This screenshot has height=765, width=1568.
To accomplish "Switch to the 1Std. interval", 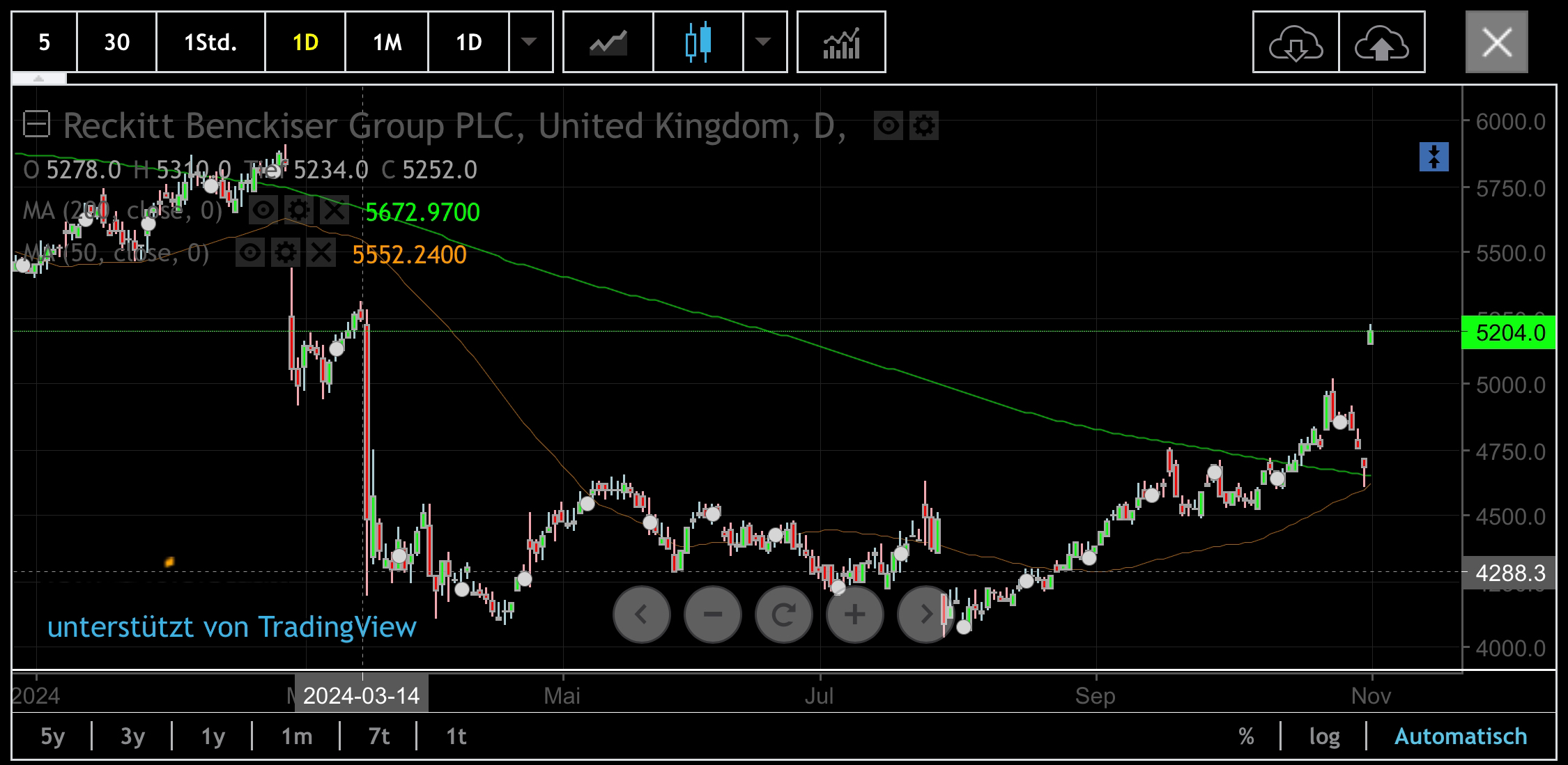I will pos(210,42).
